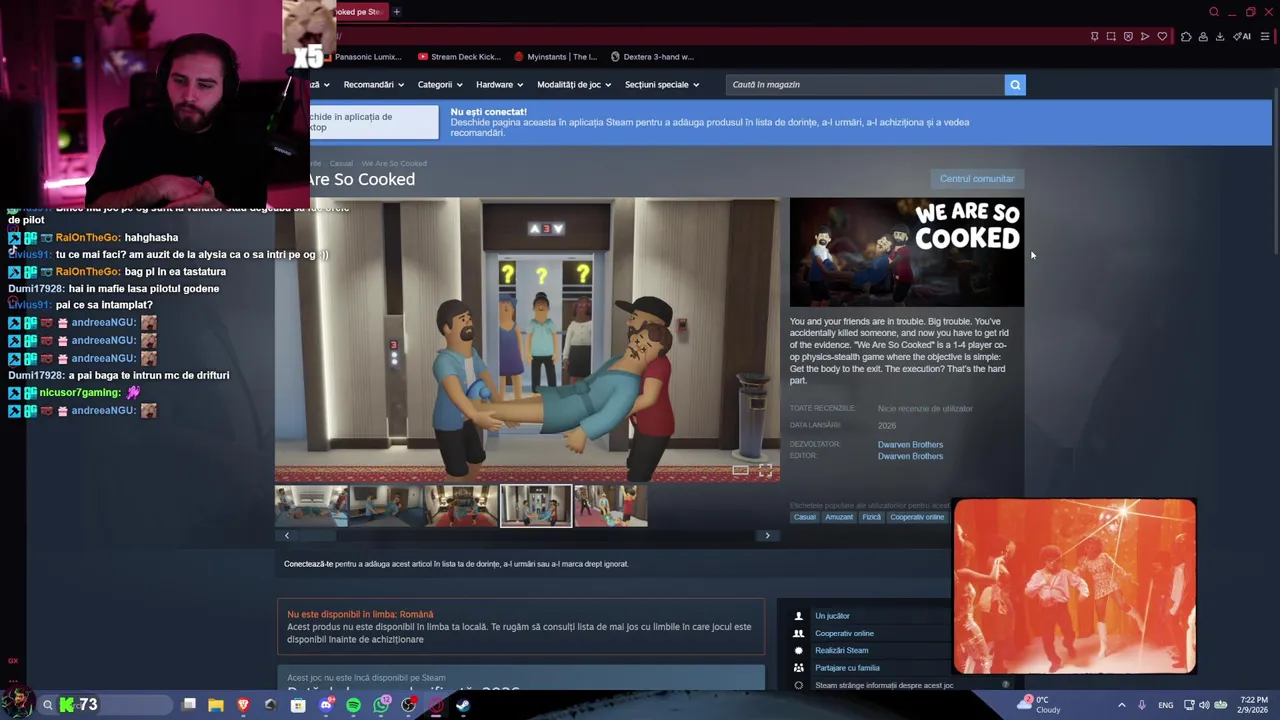
Task: Expand the Categorii dropdown menu
Action: tap(439, 85)
